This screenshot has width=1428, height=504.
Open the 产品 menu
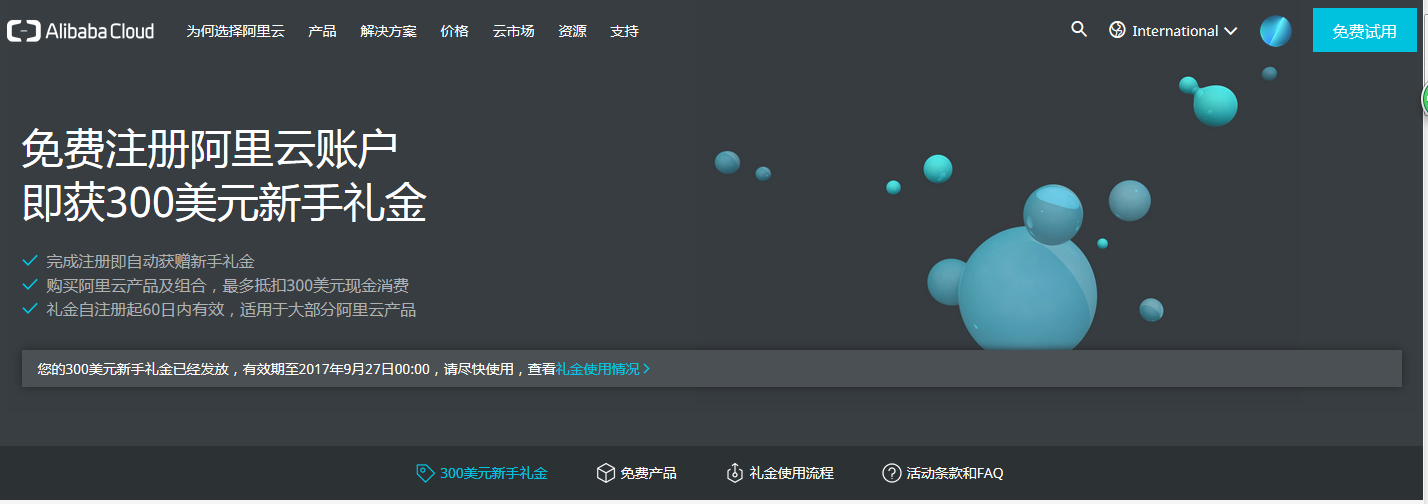(x=322, y=31)
